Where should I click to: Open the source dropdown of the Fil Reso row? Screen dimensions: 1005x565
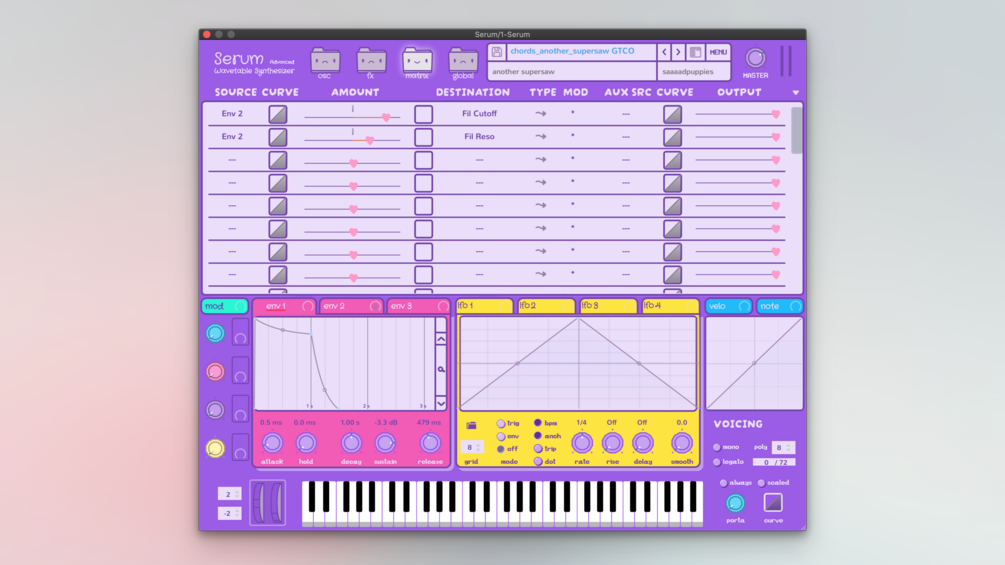tap(232, 136)
